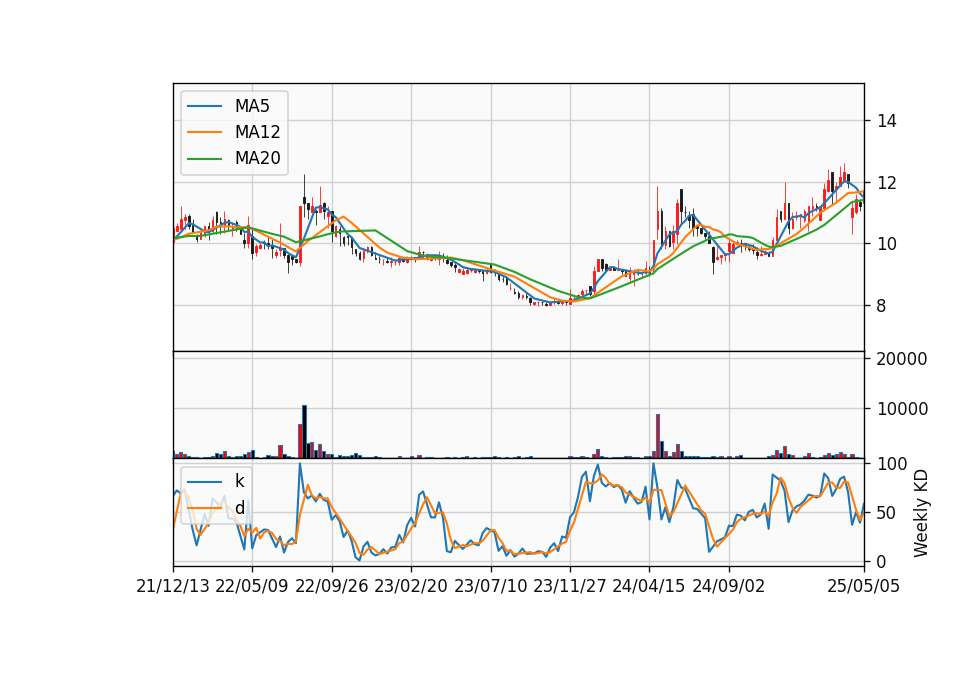Click the KD axis value 50

(887, 513)
